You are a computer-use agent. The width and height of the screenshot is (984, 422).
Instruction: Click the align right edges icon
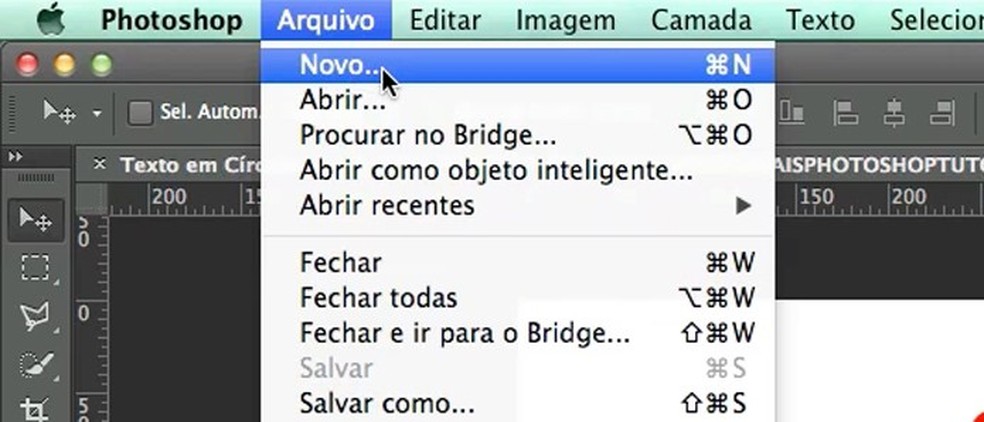(x=942, y=113)
